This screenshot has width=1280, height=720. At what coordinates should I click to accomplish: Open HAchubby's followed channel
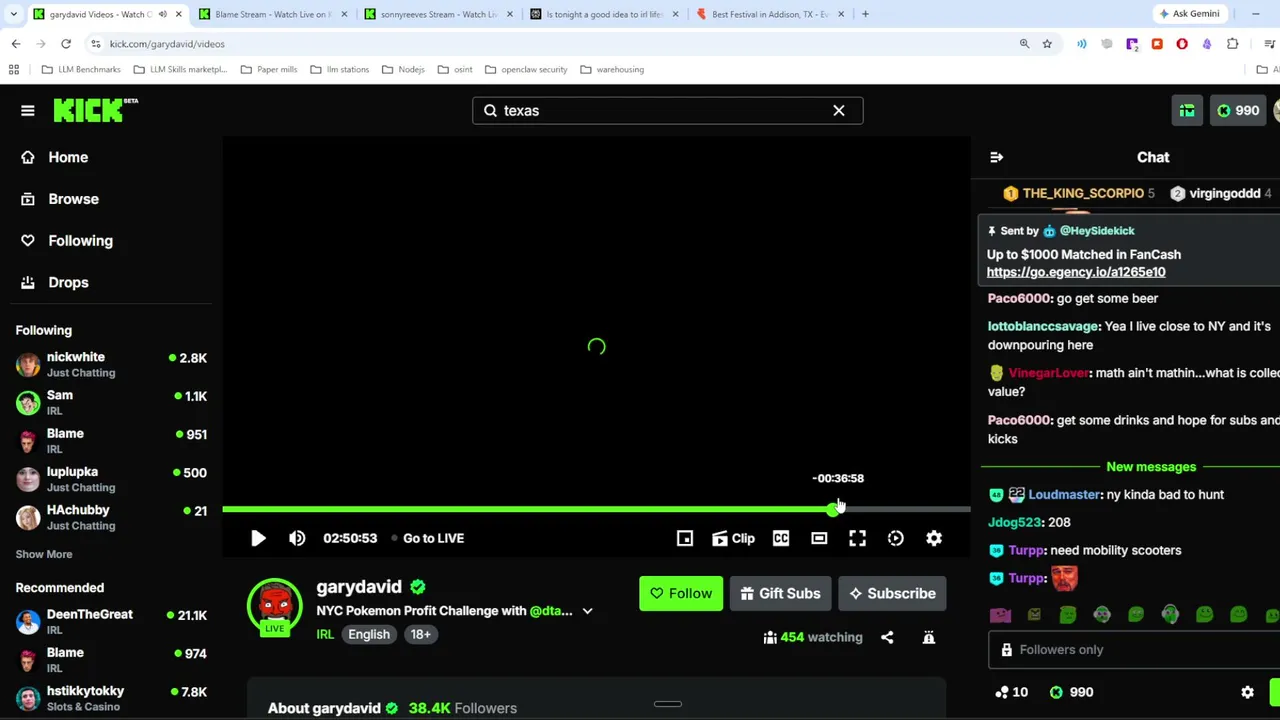(111, 517)
